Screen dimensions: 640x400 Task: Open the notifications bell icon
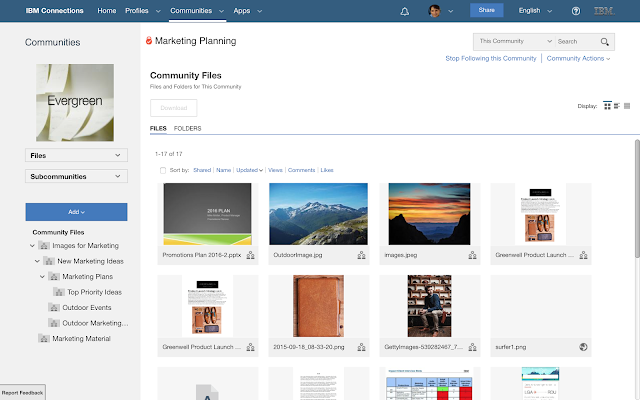pos(404,11)
